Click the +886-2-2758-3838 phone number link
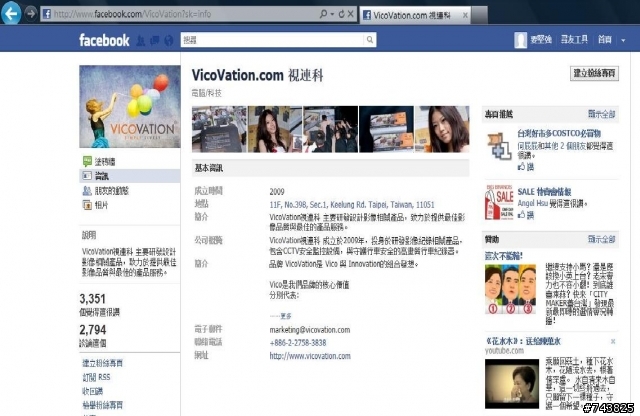Viewport: 640px width, 416px height. 298,343
